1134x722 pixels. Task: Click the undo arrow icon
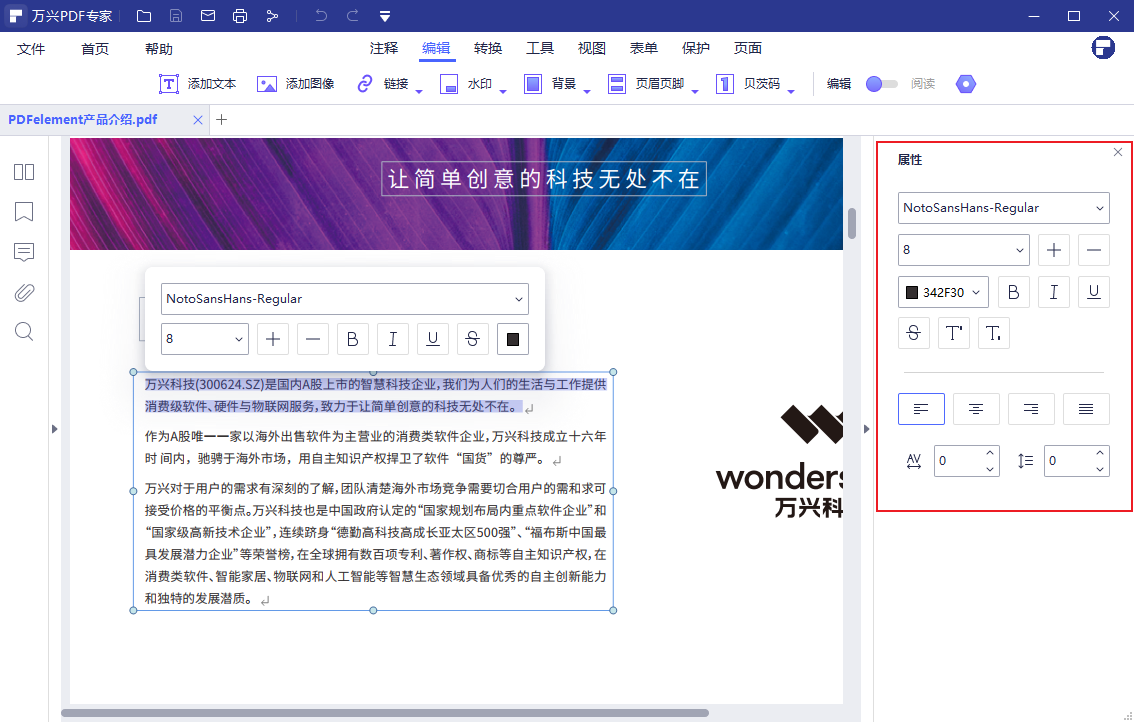click(x=319, y=15)
